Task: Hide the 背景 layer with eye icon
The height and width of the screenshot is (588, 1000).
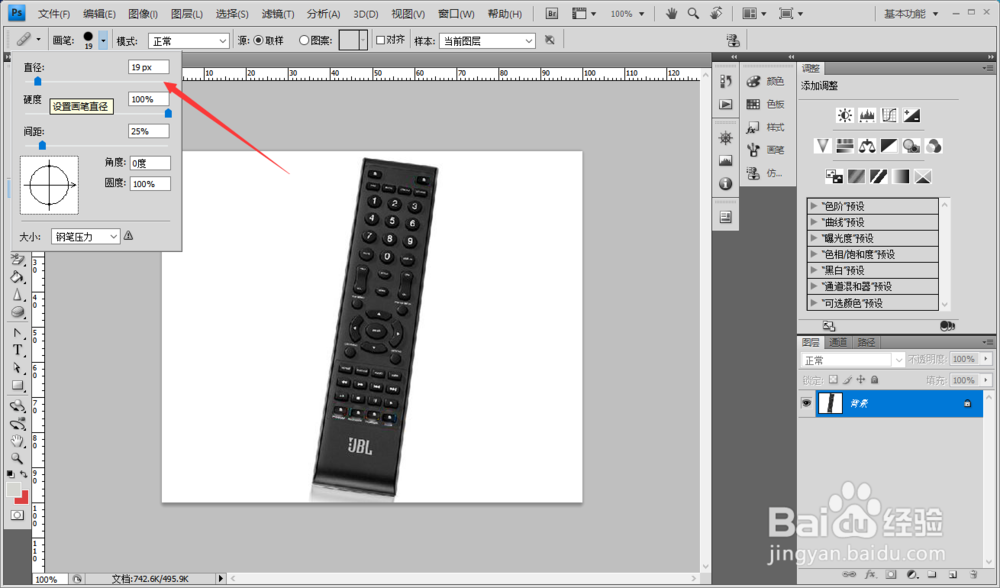Action: pyautogui.click(x=806, y=403)
